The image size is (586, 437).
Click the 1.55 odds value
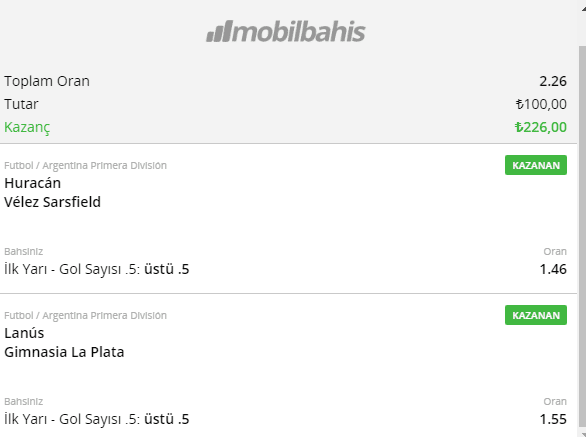(553, 419)
